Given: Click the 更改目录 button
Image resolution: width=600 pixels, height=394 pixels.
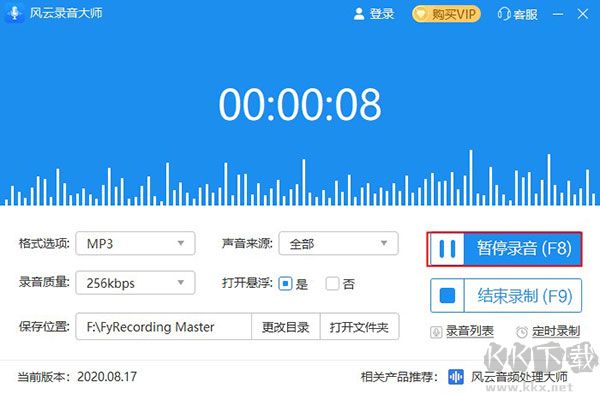Looking at the screenshot, I should pyautogui.click(x=285, y=327).
